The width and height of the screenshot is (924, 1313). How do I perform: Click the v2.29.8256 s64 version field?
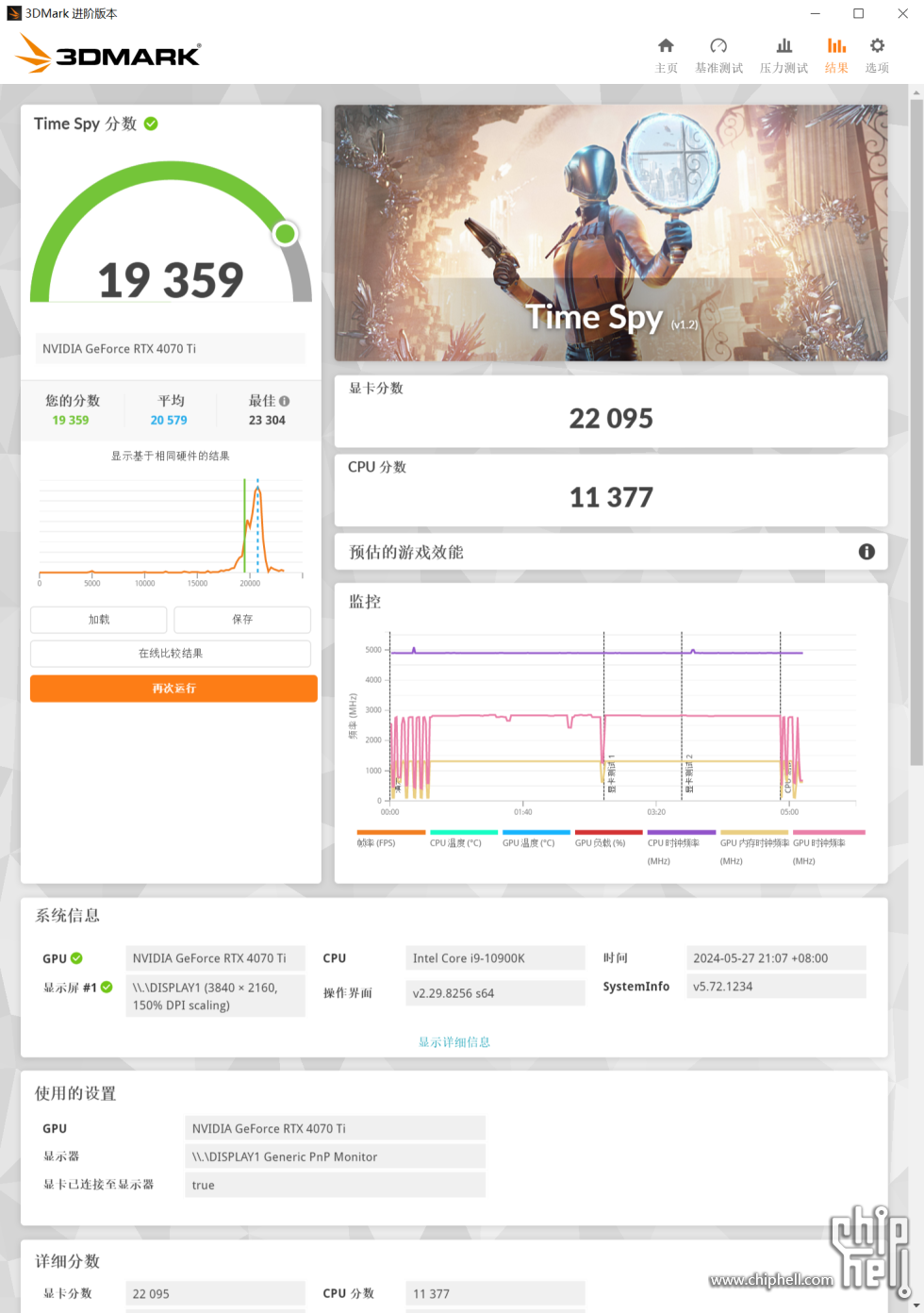[x=495, y=993]
